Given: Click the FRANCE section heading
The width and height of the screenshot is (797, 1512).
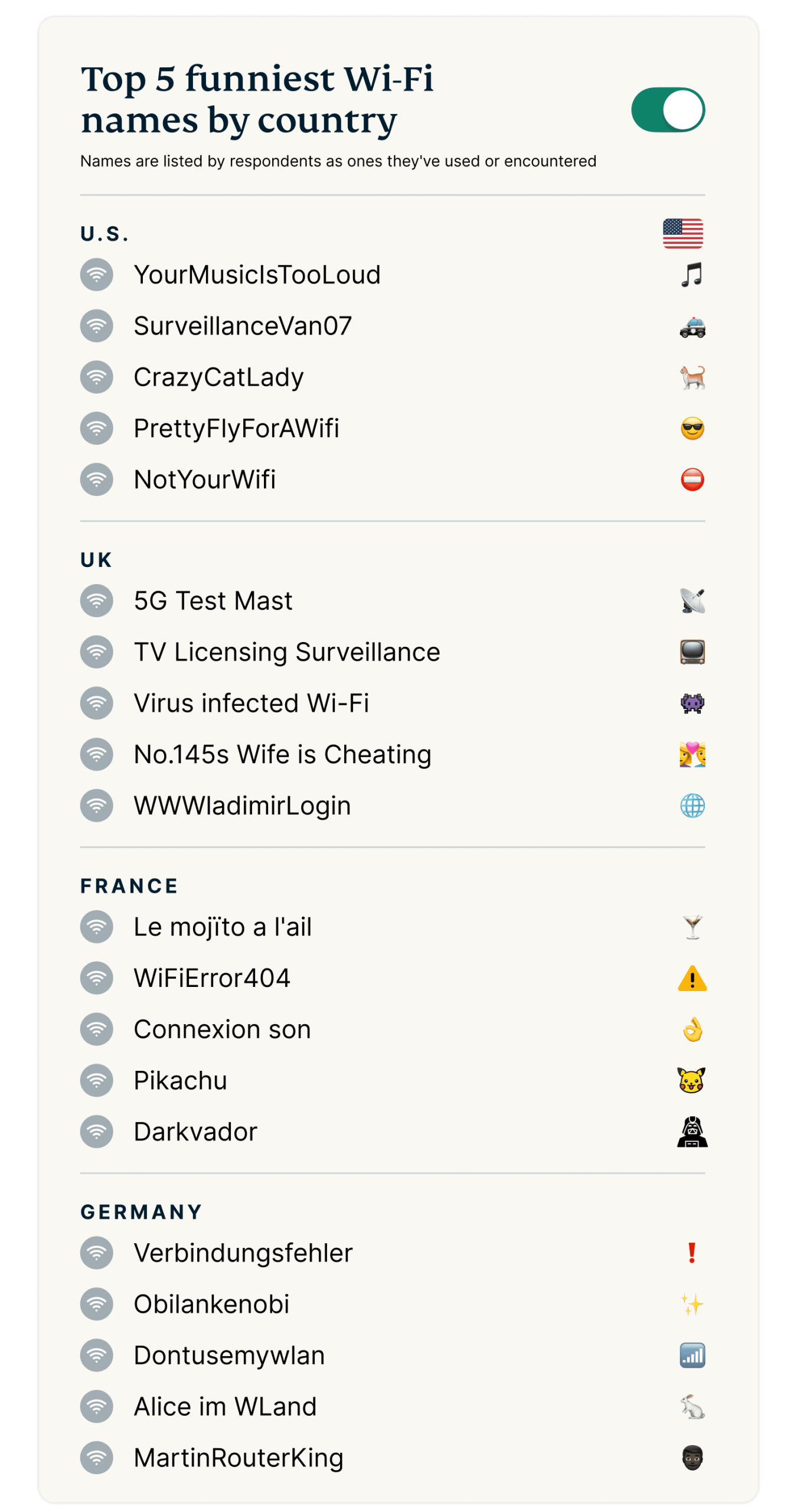Looking at the screenshot, I should tap(129, 886).
